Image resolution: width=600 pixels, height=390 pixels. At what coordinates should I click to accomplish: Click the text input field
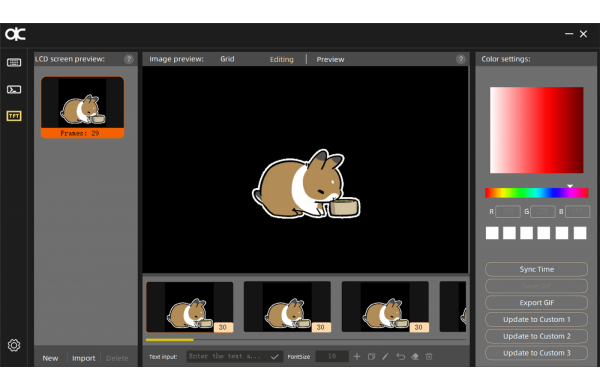click(234, 356)
